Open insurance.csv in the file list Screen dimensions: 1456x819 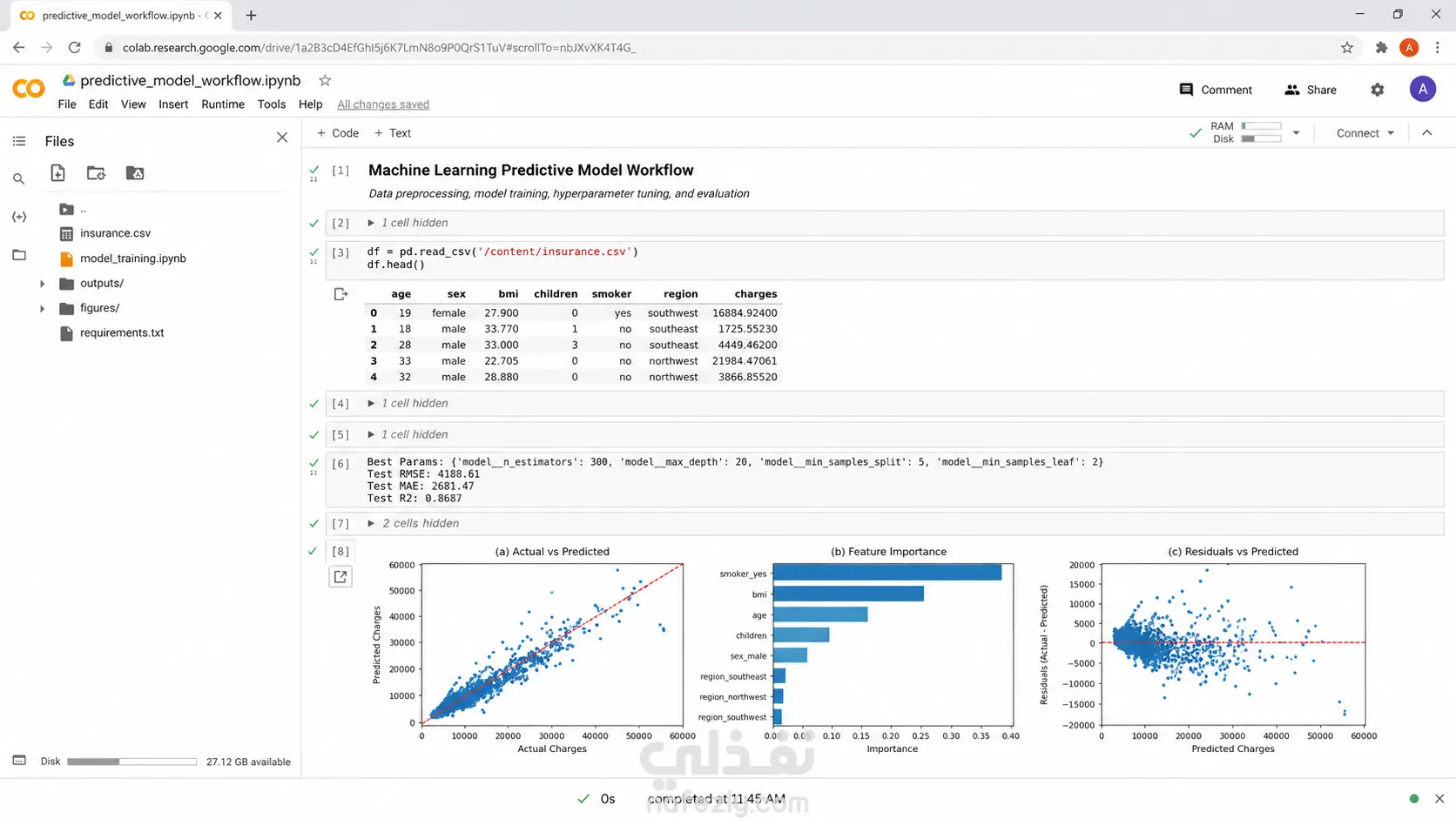(115, 233)
